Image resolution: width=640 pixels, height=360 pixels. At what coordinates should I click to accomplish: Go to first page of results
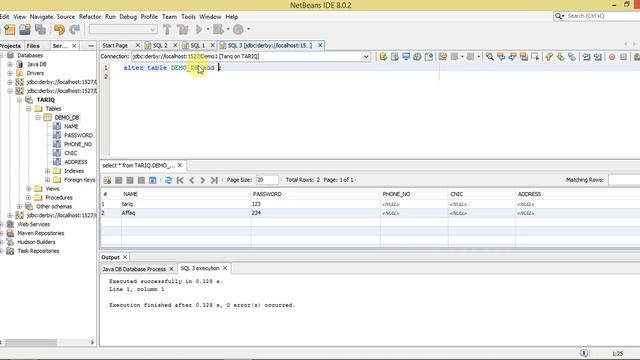tap(180, 180)
